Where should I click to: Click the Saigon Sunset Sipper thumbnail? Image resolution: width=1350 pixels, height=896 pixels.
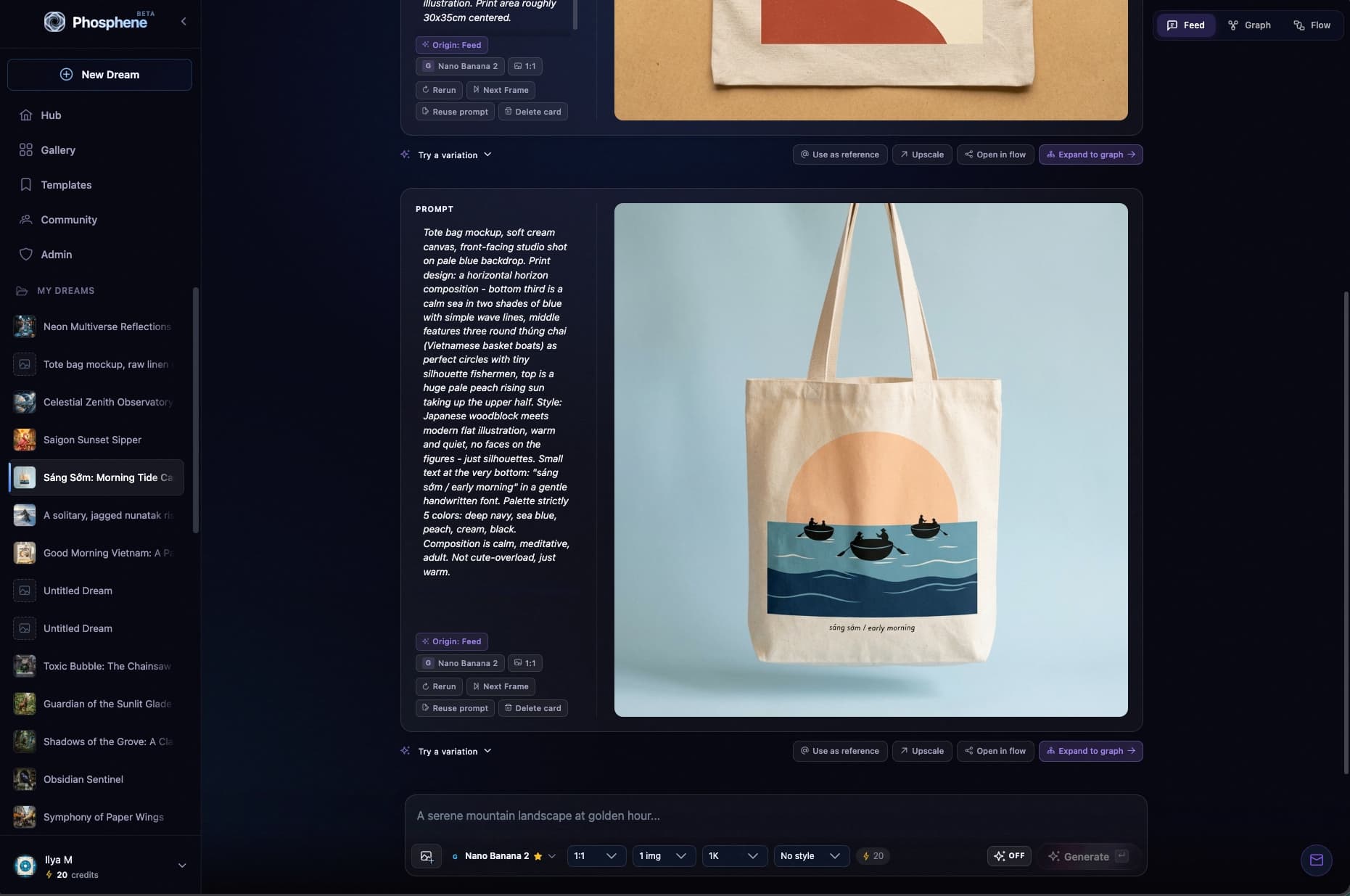(25, 440)
